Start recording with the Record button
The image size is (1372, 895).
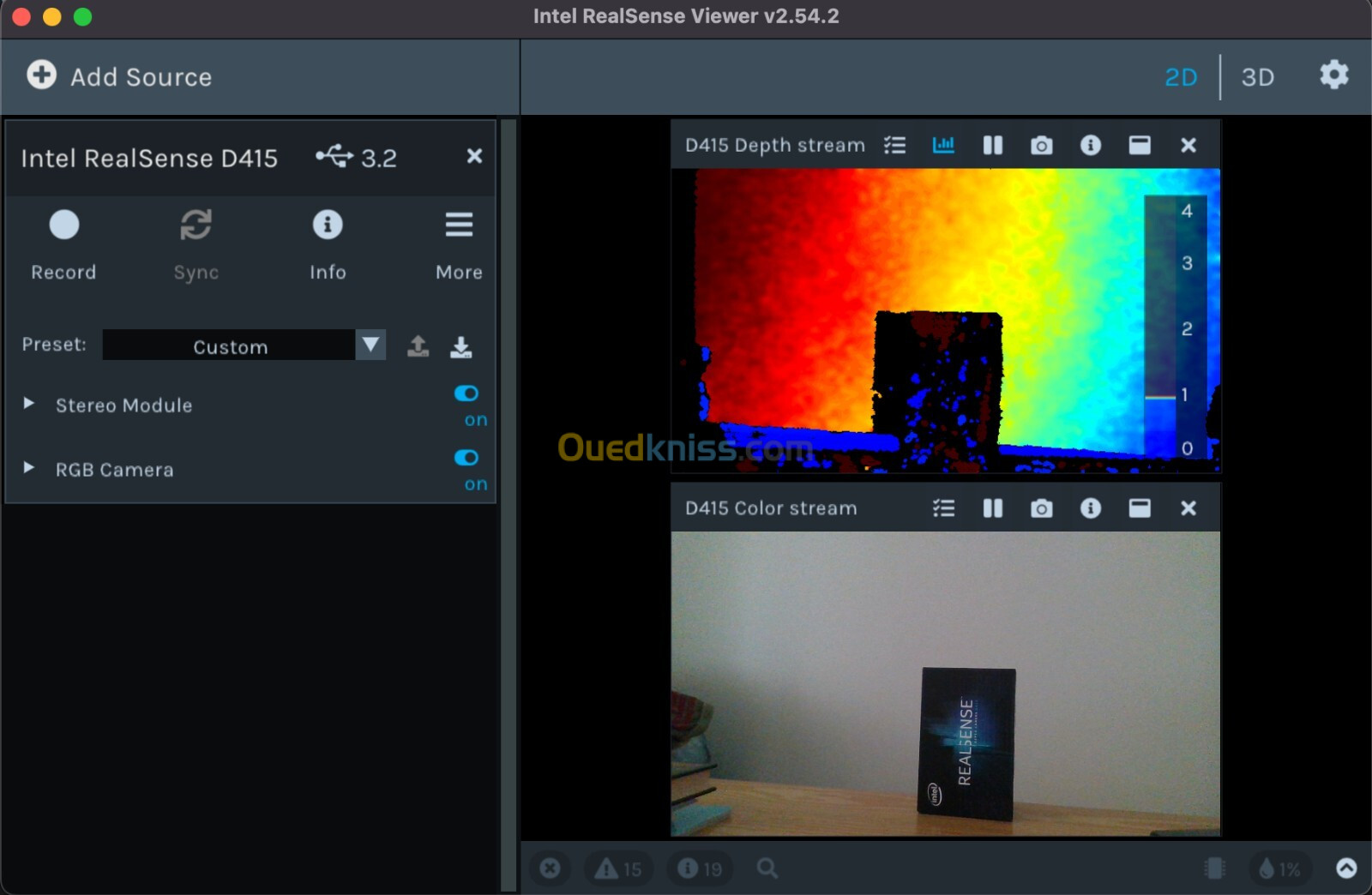click(63, 245)
